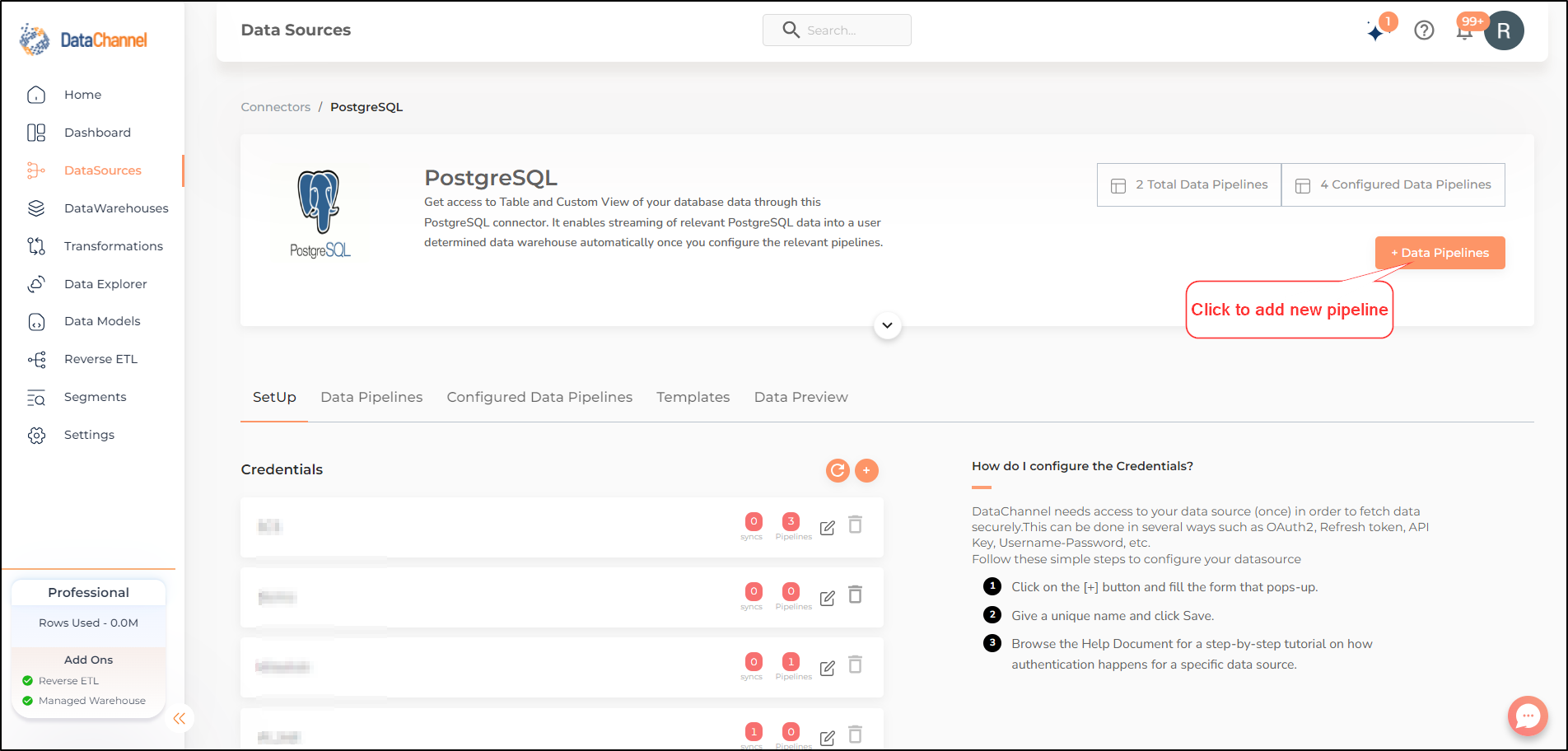The image size is (1568, 751).
Task: Open the Home sidebar item
Action: 82,95
